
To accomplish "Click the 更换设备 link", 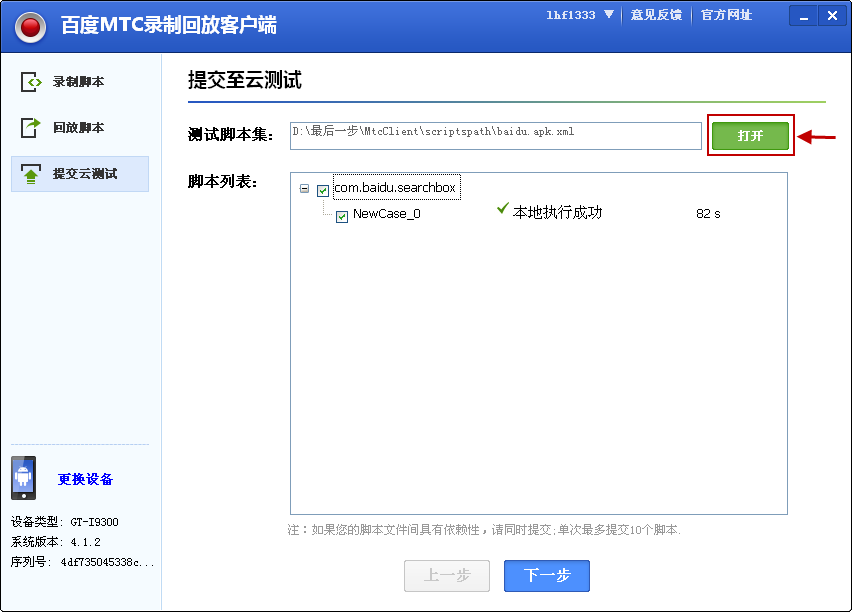I will point(85,479).
